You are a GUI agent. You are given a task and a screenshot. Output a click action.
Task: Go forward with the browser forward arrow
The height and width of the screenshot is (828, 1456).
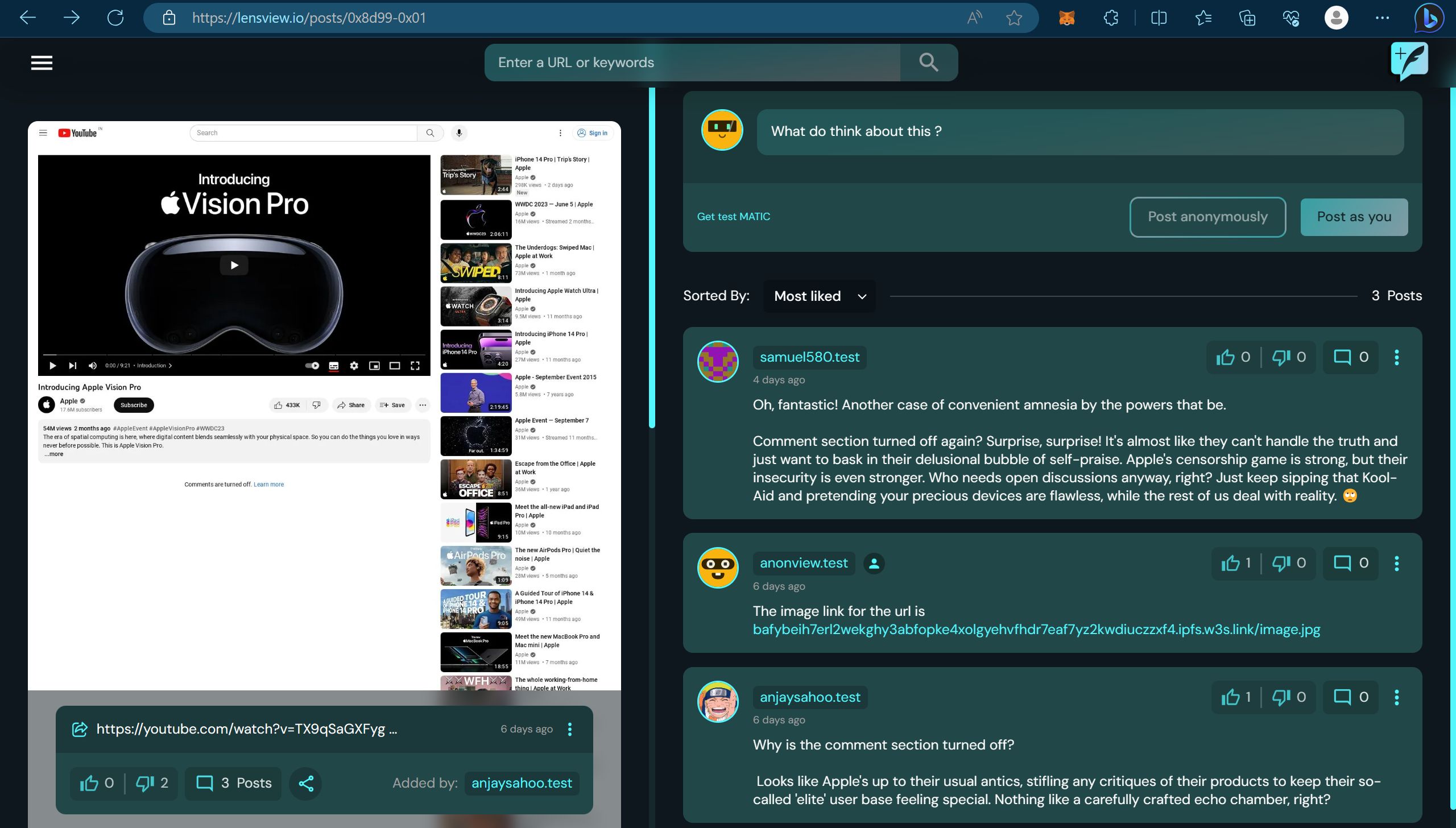(x=72, y=18)
